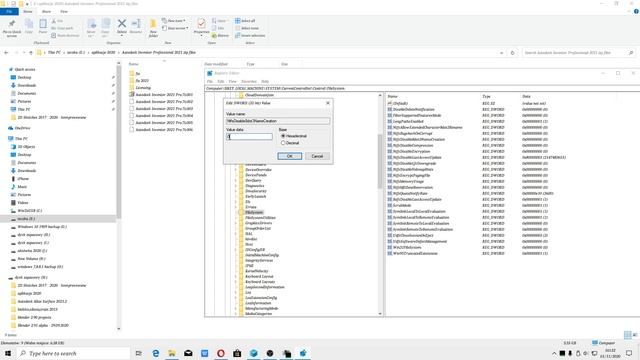
Task: Open Registry Editor's Help menu
Action: point(265,81)
